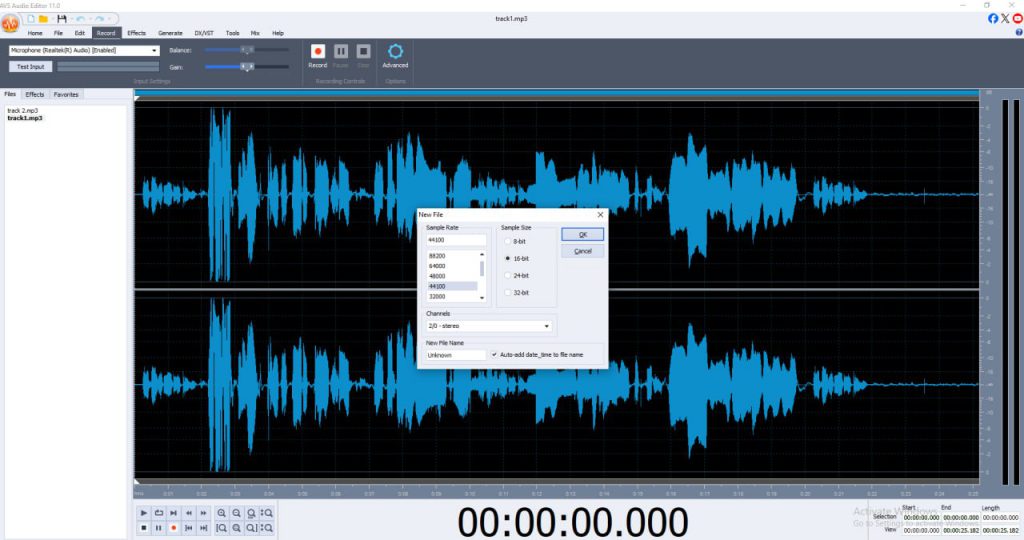Choose the 8-bit sample size radio

[508, 241]
